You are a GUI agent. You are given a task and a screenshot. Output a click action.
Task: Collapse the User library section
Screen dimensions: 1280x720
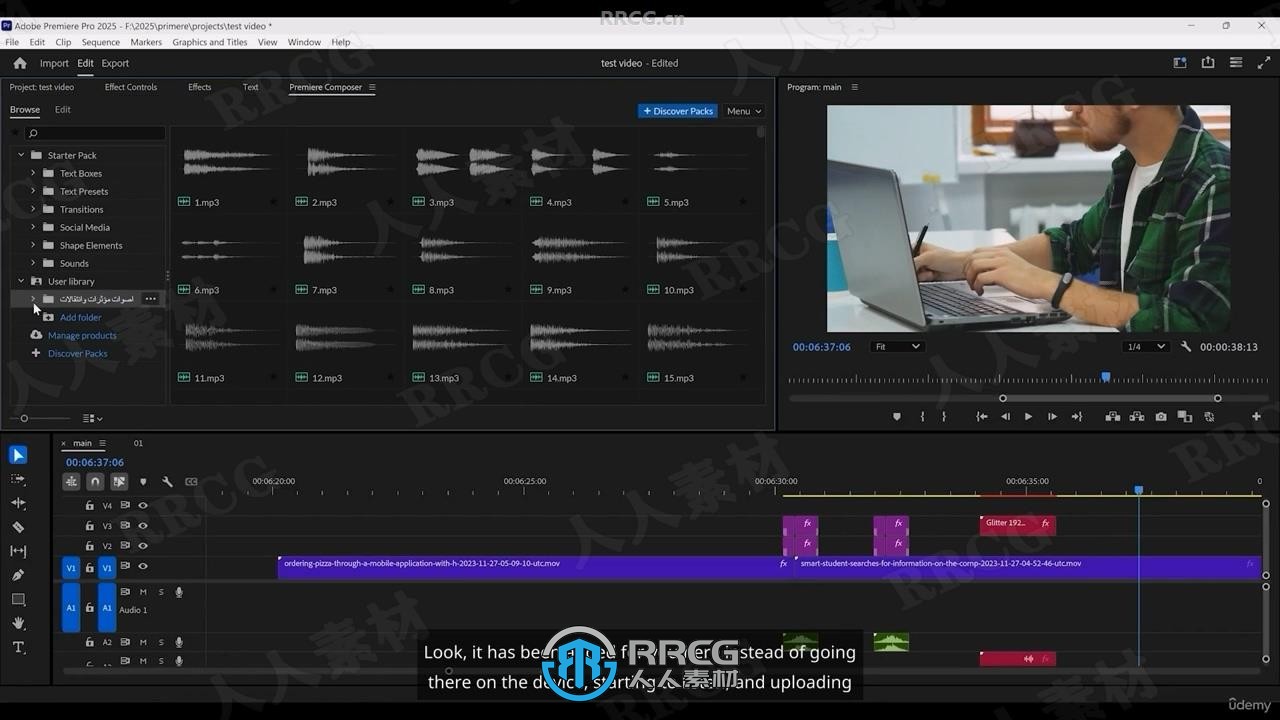[21, 281]
